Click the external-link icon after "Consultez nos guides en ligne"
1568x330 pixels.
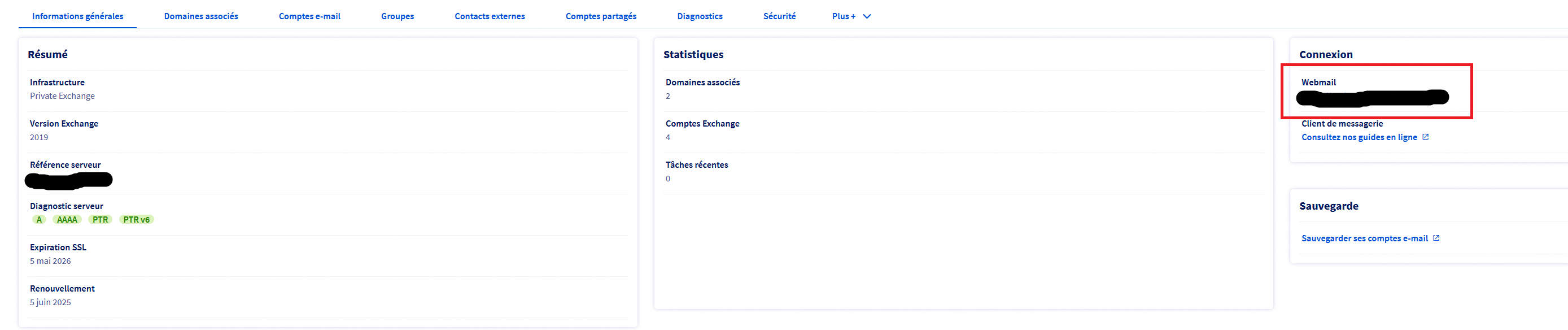point(1425,137)
